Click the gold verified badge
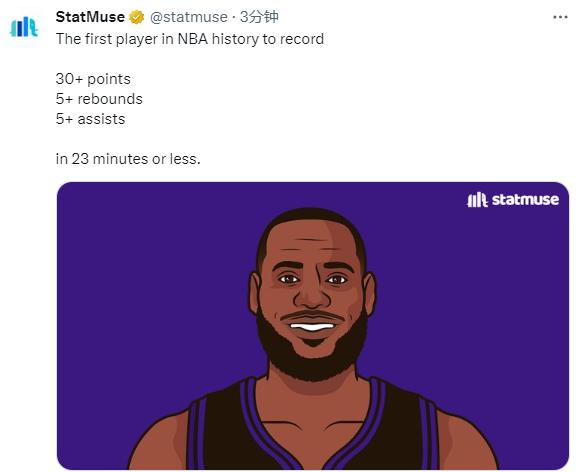Image resolution: width=578 pixels, height=472 pixels. 137,17
